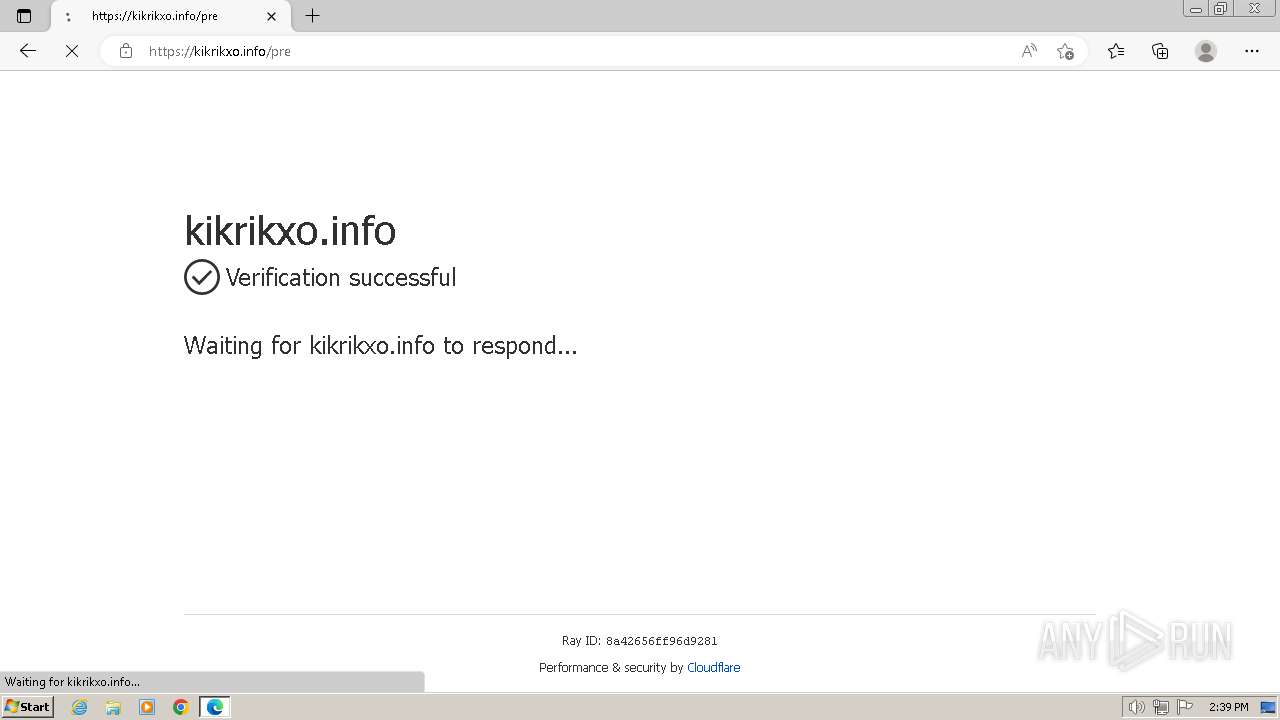
Task: View site information lock icon
Action: [x=126, y=51]
